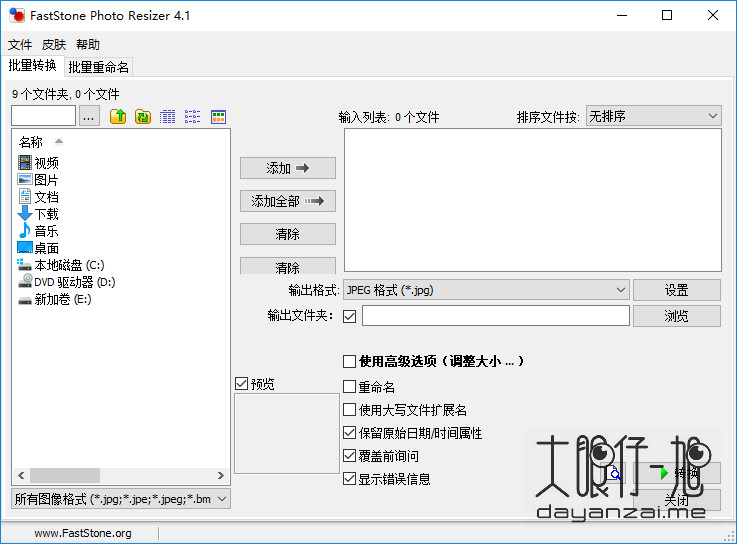Image resolution: width=737 pixels, height=544 pixels.
Task: Click the 关闭 button
Action: click(677, 500)
